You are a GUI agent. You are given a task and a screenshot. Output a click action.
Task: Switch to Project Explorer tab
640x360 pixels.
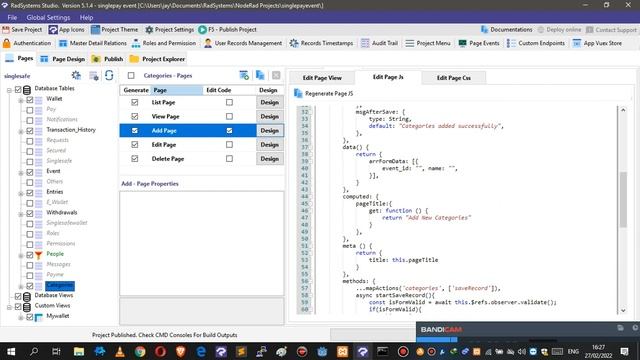click(x=158, y=59)
